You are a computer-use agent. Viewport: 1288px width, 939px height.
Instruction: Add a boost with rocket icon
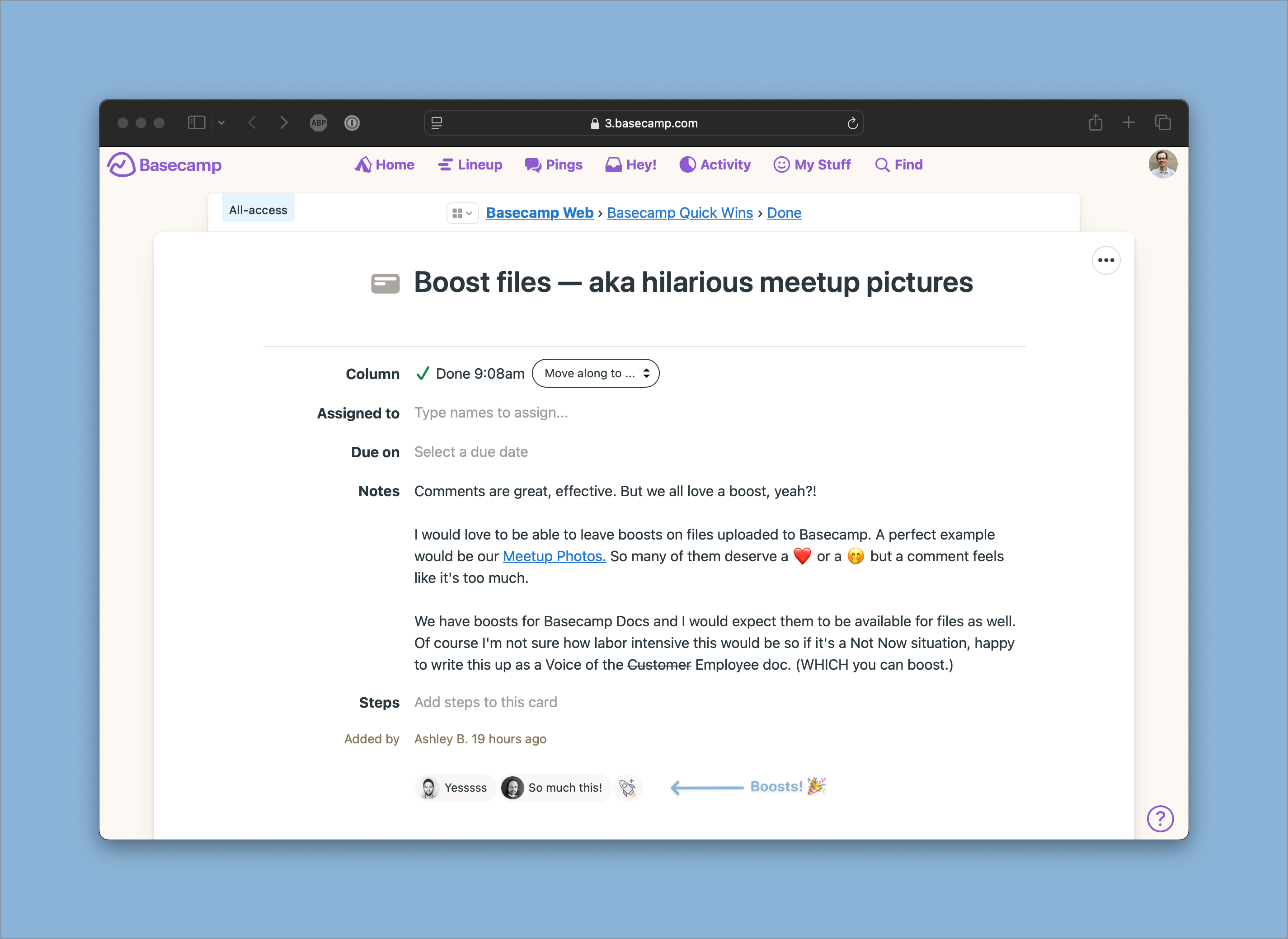(628, 788)
